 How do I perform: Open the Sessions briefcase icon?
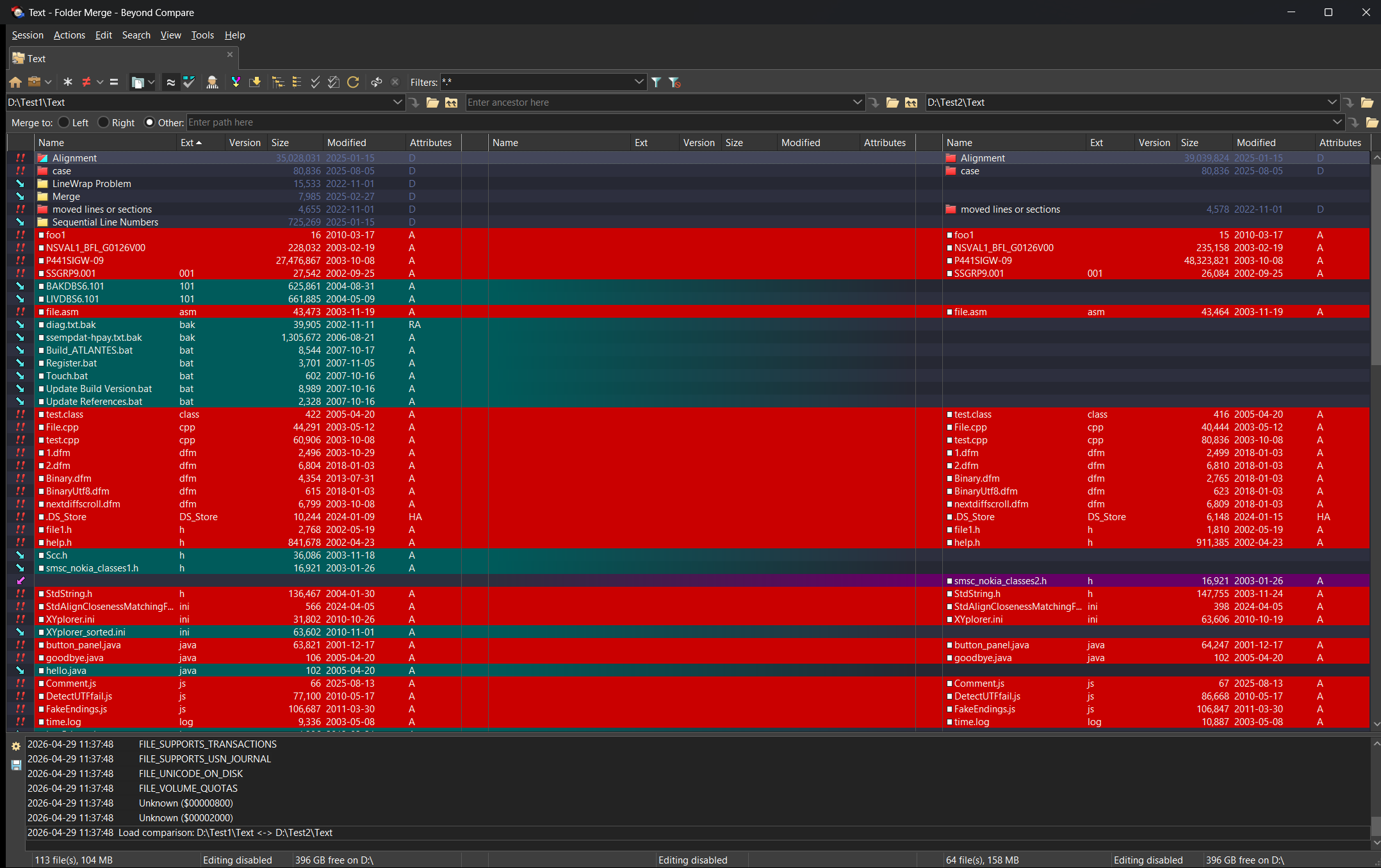pyautogui.click(x=35, y=82)
